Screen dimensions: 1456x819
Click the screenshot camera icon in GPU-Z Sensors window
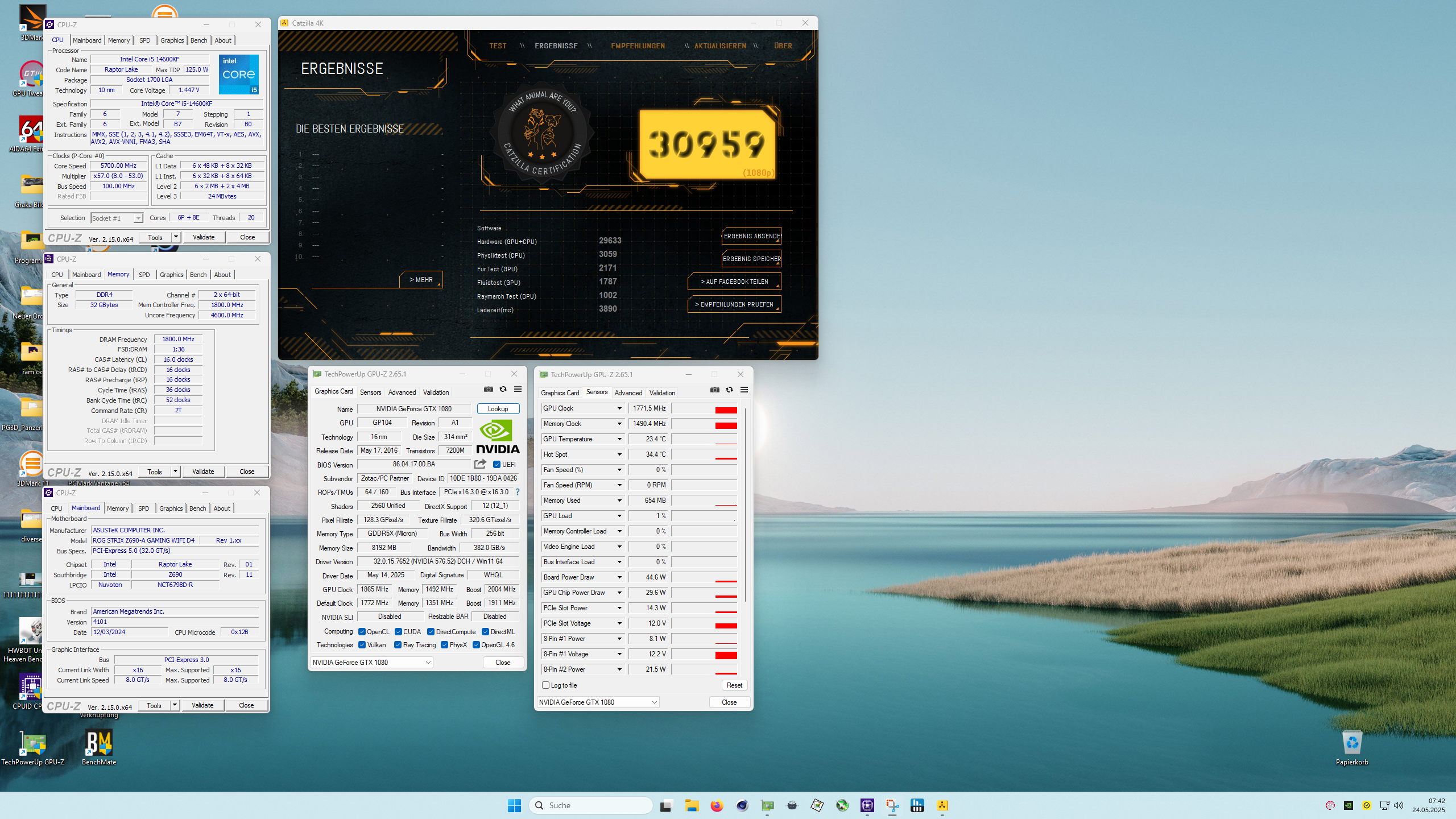[714, 390]
